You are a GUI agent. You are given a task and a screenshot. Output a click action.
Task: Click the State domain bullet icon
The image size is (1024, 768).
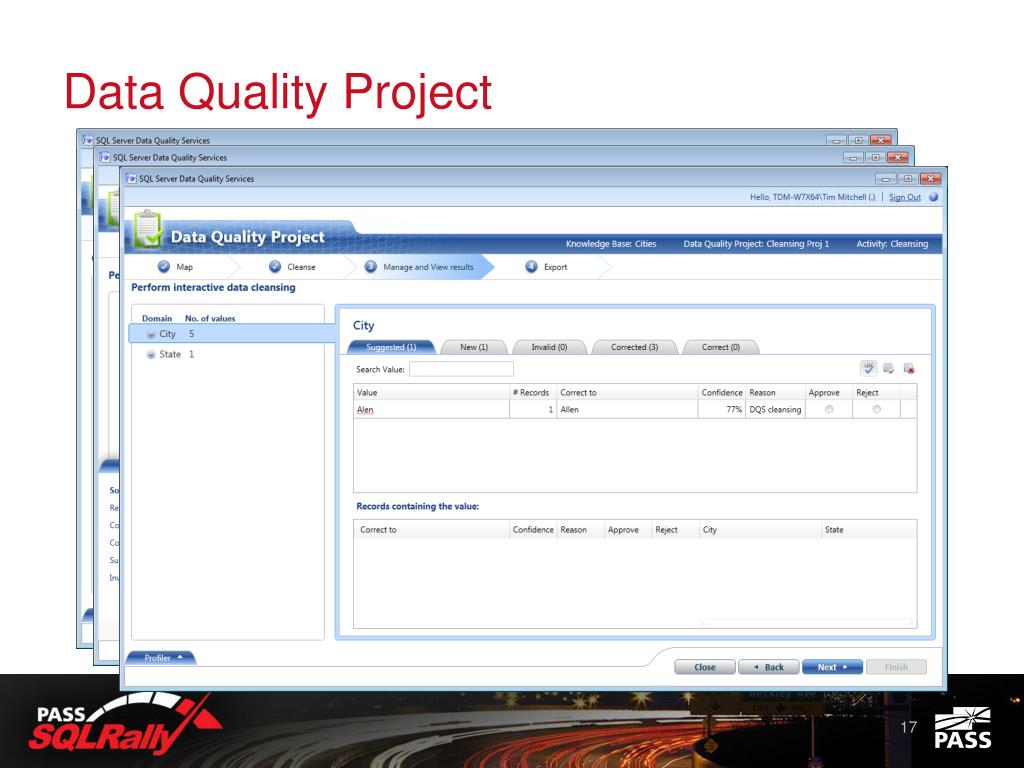(151, 355)
